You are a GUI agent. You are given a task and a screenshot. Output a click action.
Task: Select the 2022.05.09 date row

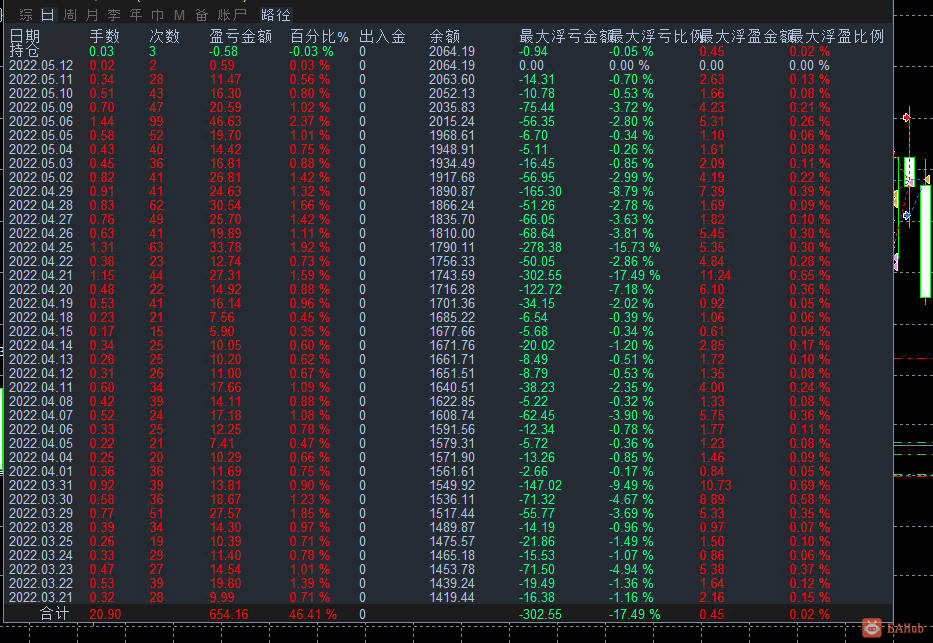(x=41, y=108)
